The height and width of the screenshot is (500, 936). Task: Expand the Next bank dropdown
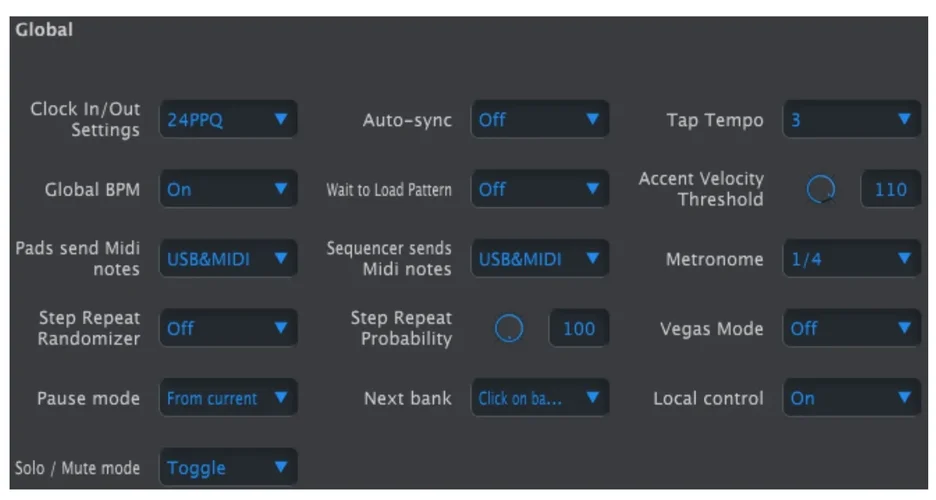tap(539, 398)
